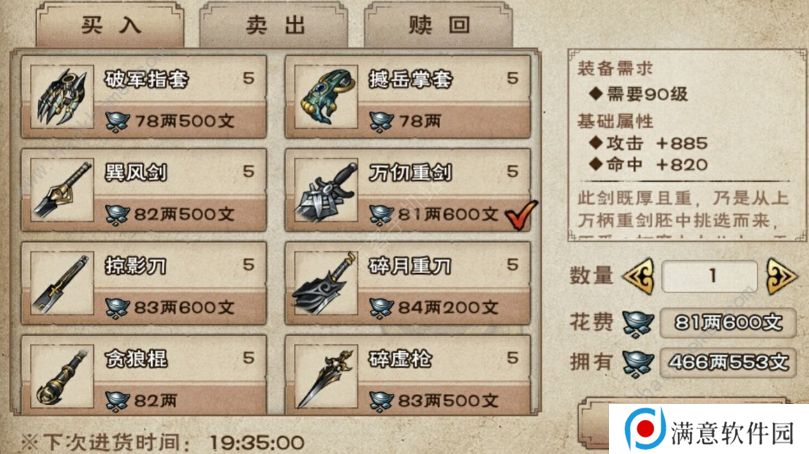
Task: Select the 掠影刀 blade icon
Action: pos(62,283)
